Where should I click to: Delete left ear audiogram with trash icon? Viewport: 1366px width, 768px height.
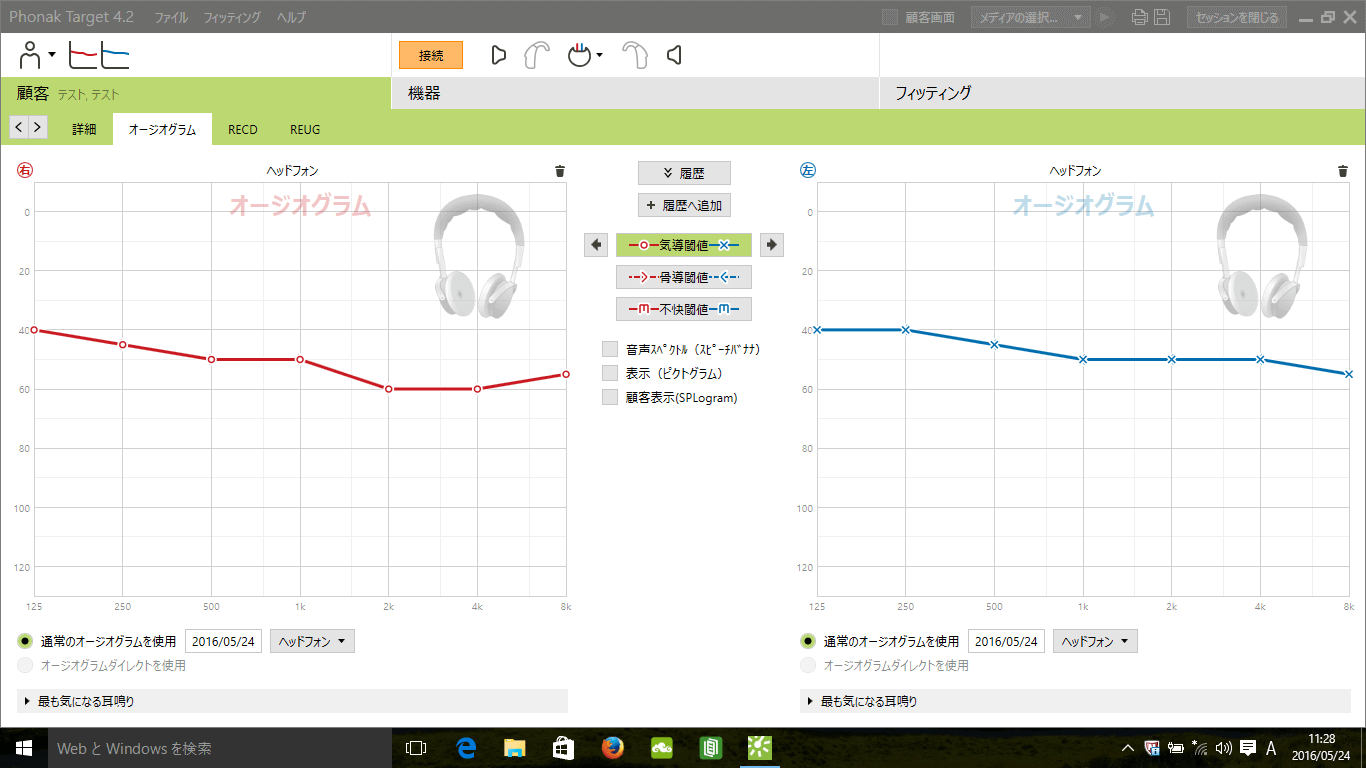pos(1342,171)
